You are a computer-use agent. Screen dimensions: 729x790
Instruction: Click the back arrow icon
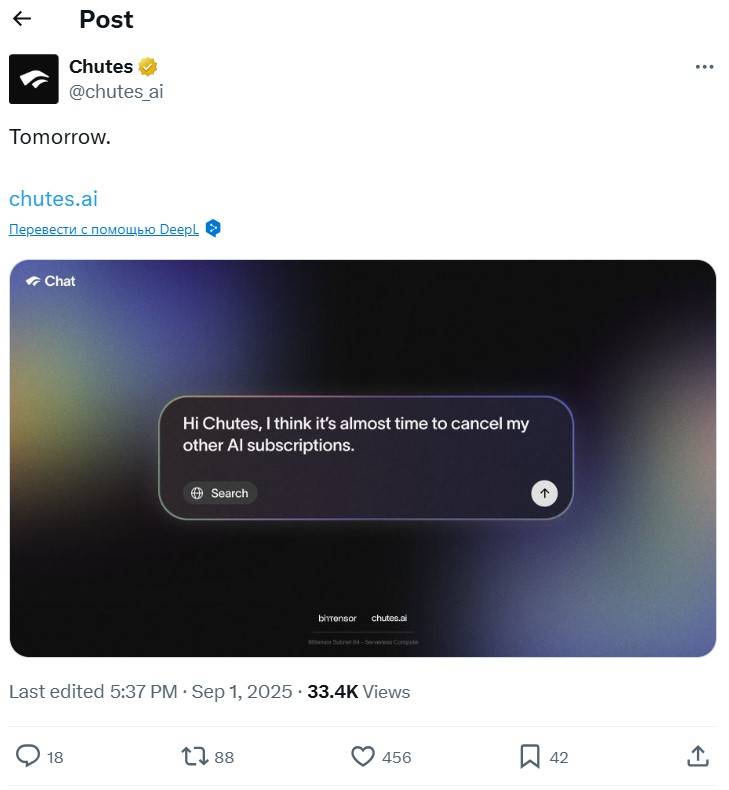pyautogui.click(x=22, y=19)
